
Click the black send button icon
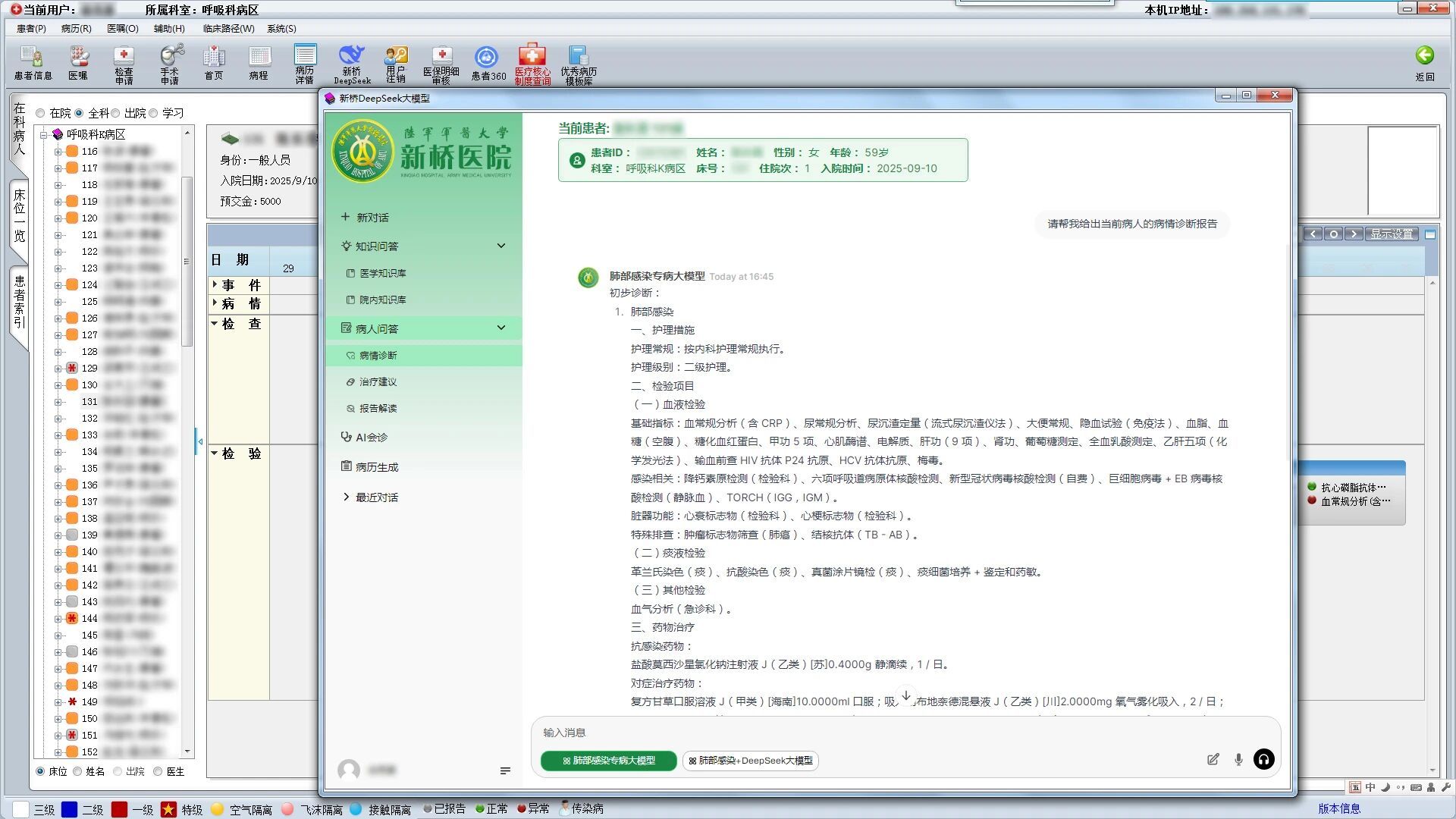(1264, 759)
